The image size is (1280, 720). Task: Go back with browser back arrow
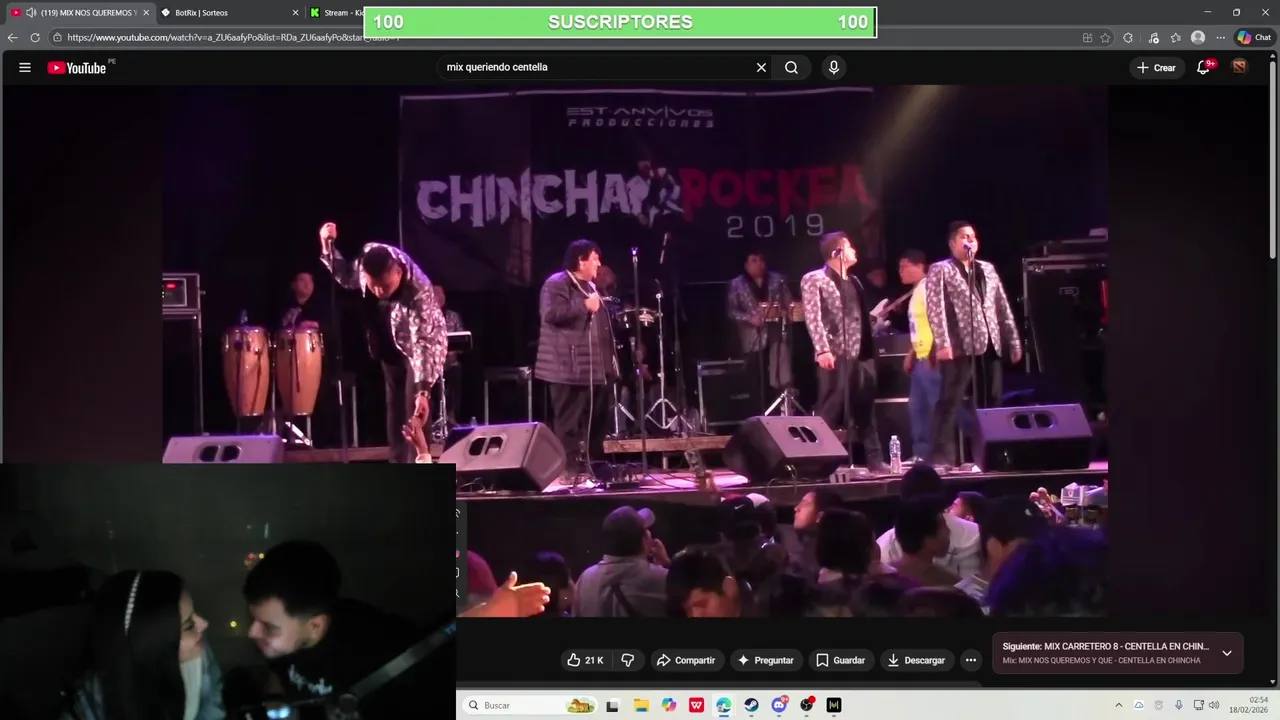[x=13, y=38]
